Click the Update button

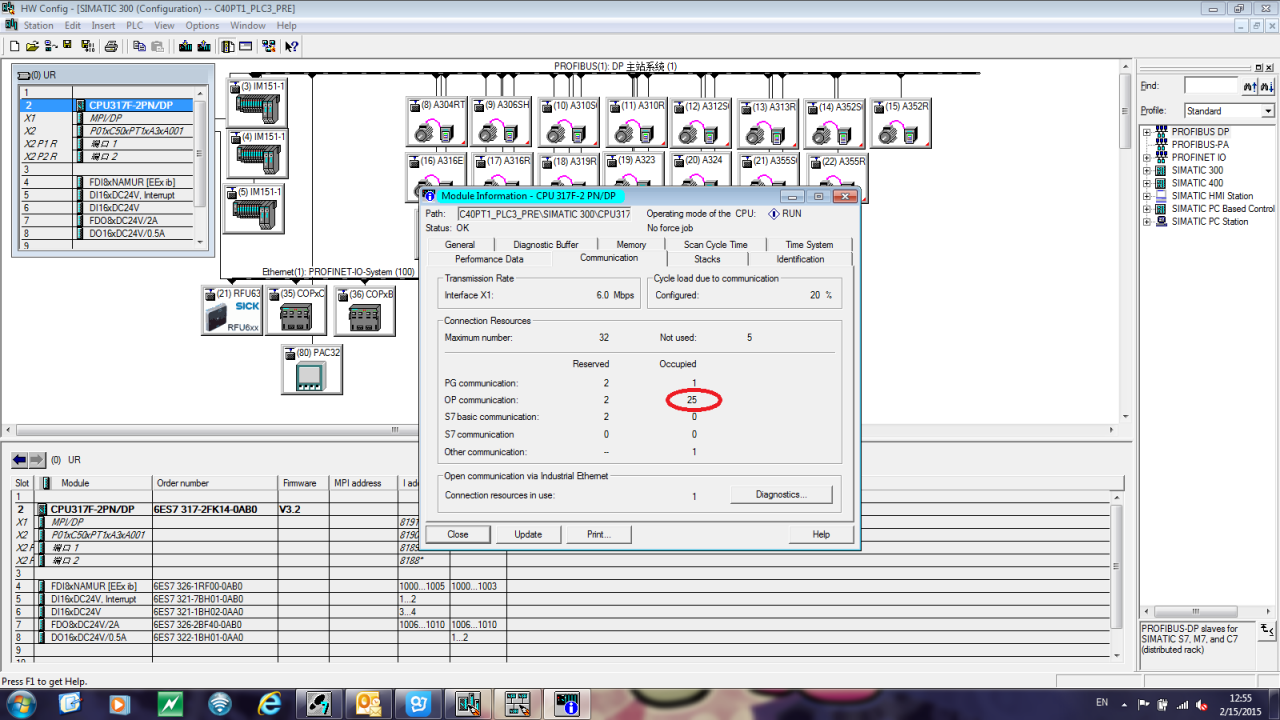coord(528,534)
